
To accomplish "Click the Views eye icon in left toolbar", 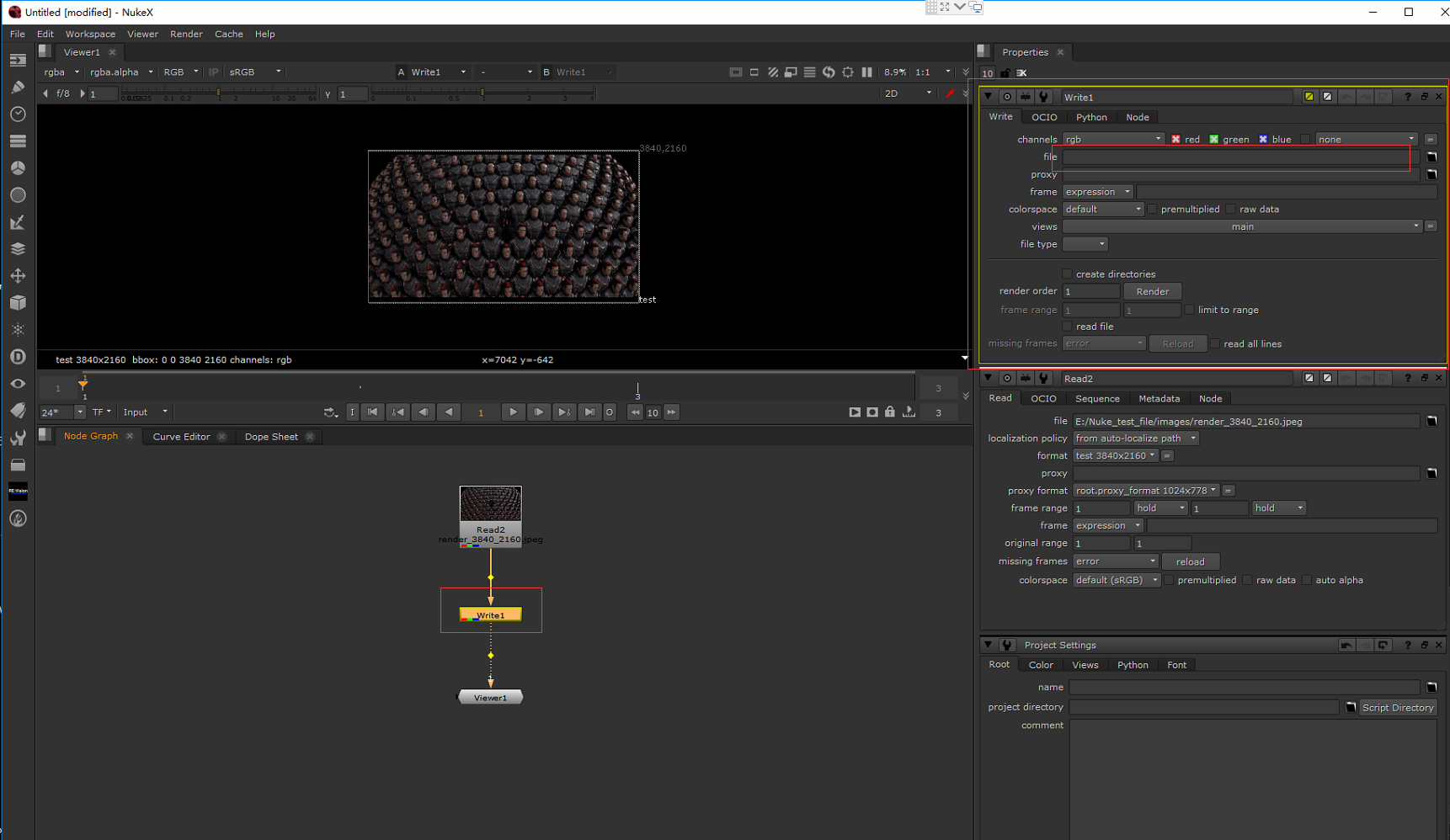I will coord(18,384).
